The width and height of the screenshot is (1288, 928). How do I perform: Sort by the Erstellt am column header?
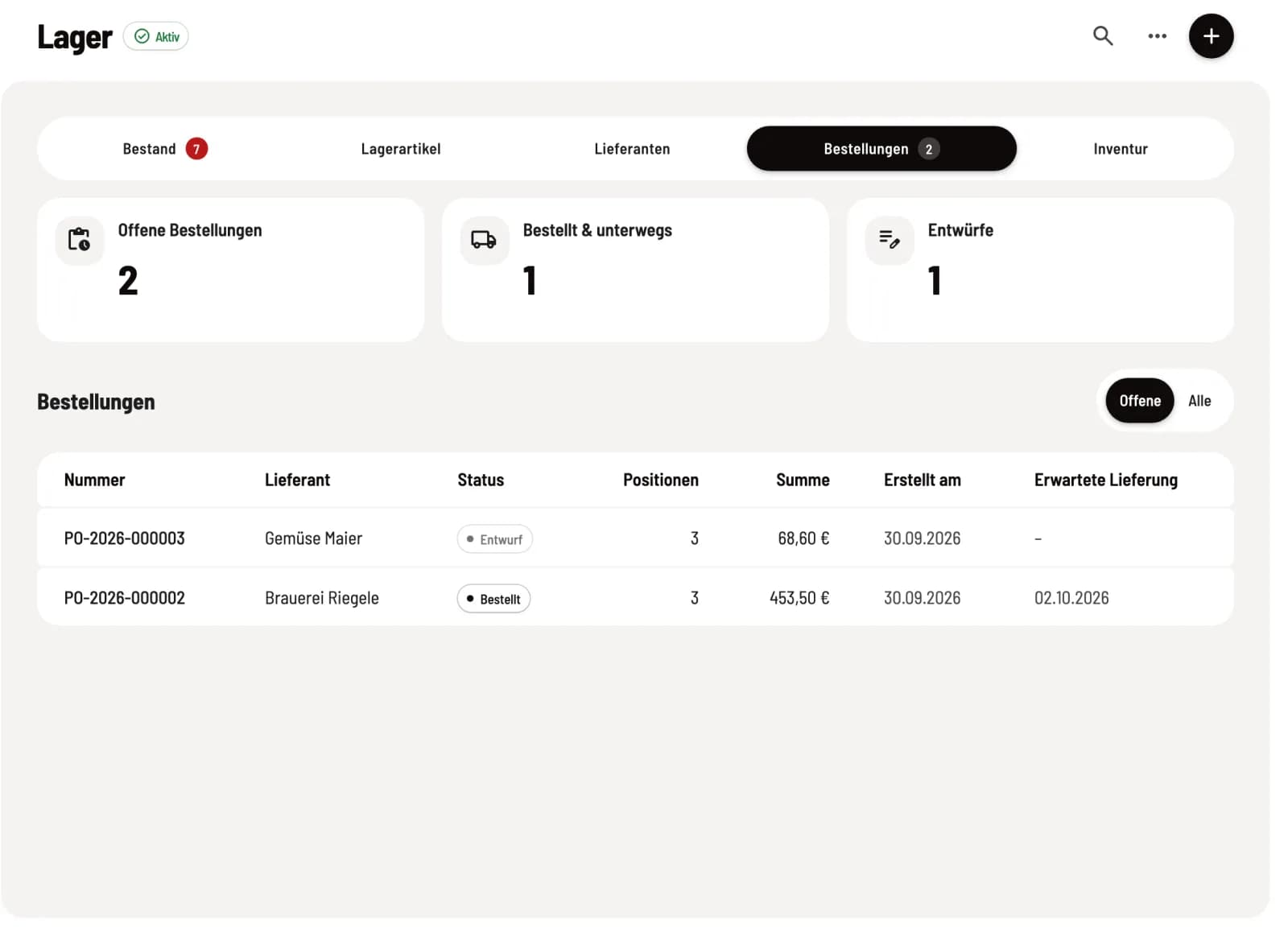pos(923,480)
